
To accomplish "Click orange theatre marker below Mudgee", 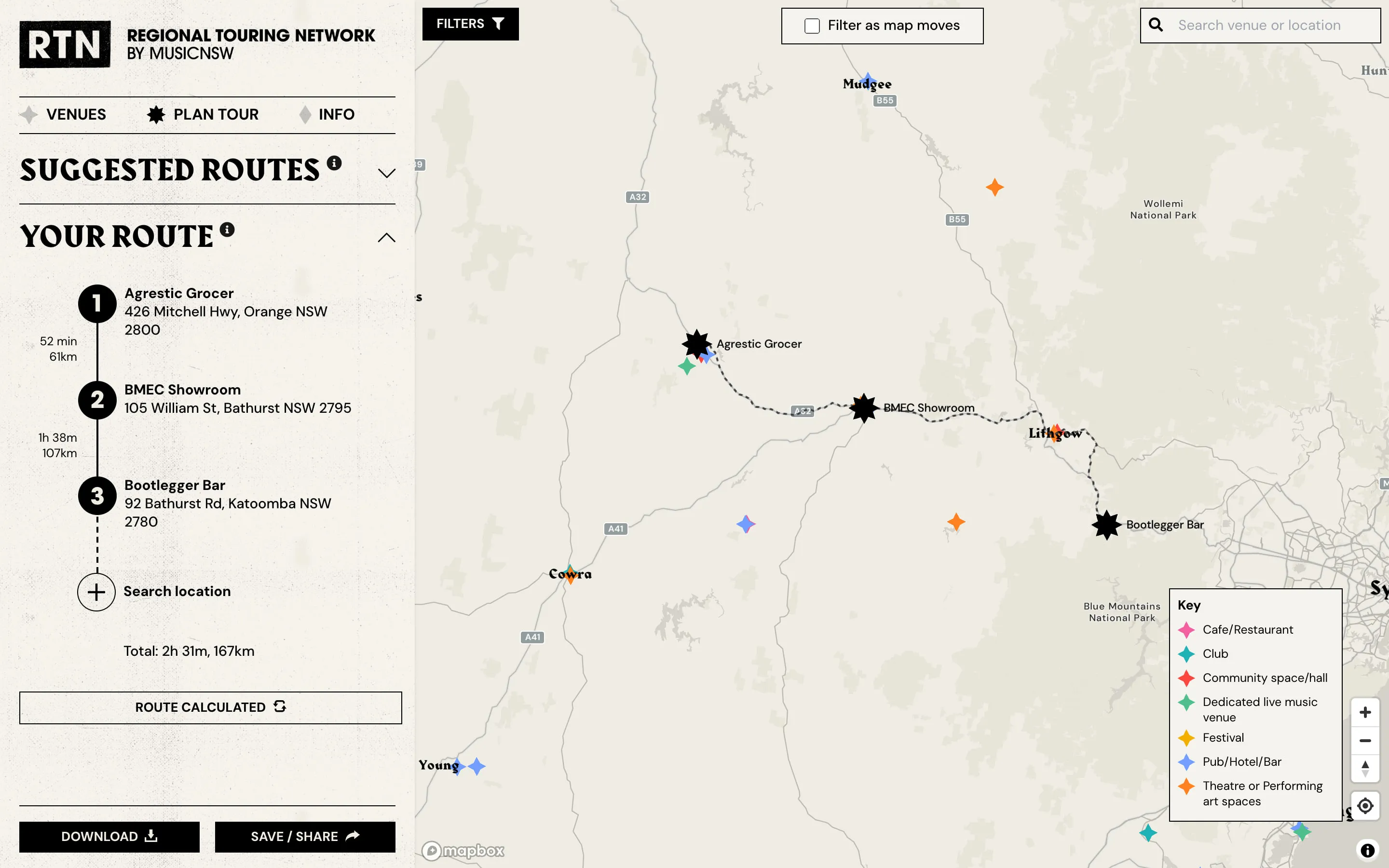I will 994,187.
